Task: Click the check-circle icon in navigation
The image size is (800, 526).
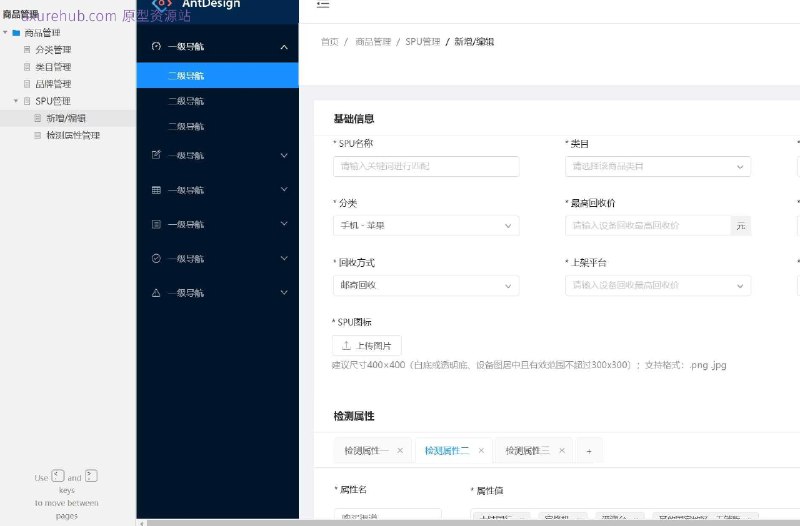Action: [x=156, y=258]
